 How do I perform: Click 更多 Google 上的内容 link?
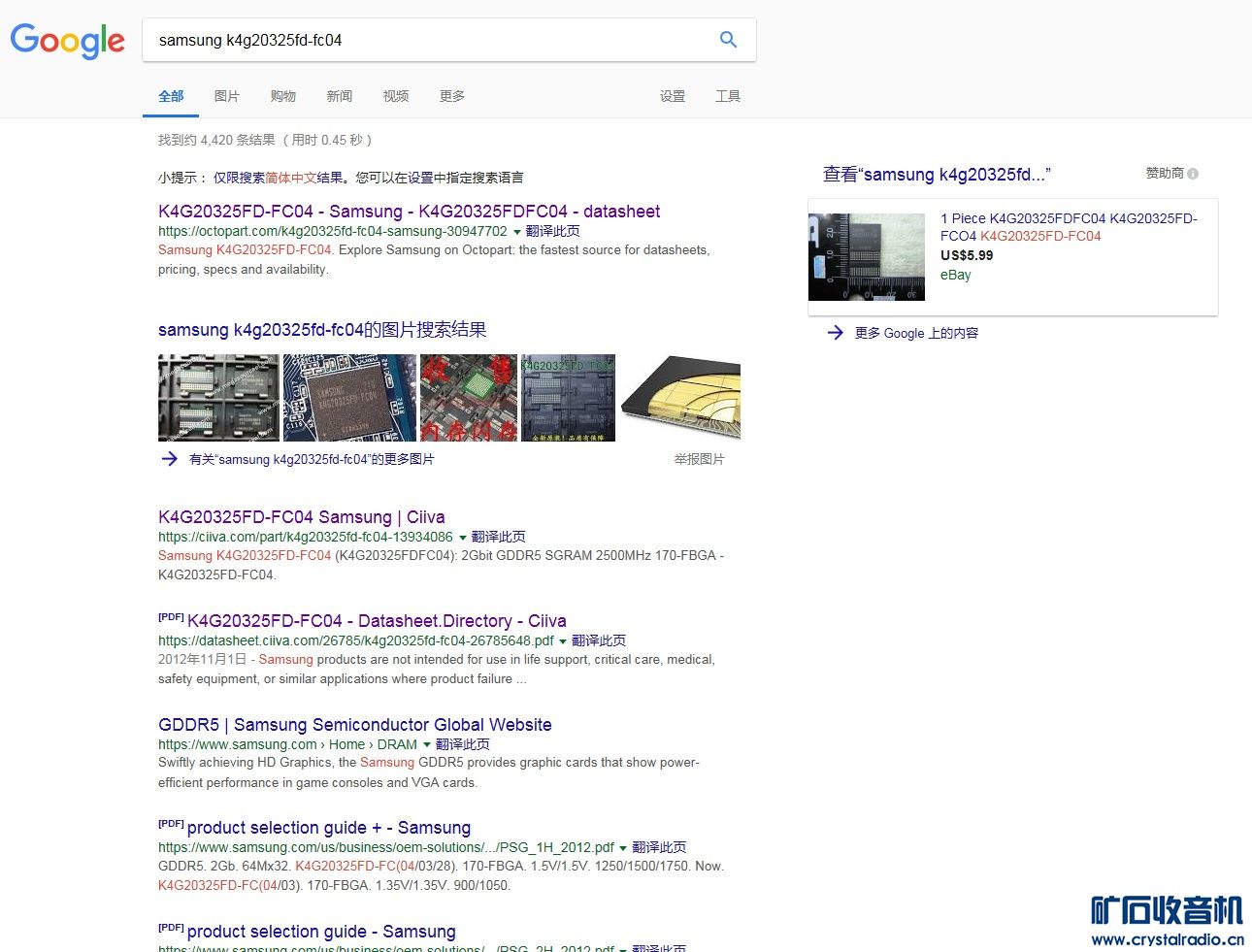916,333
